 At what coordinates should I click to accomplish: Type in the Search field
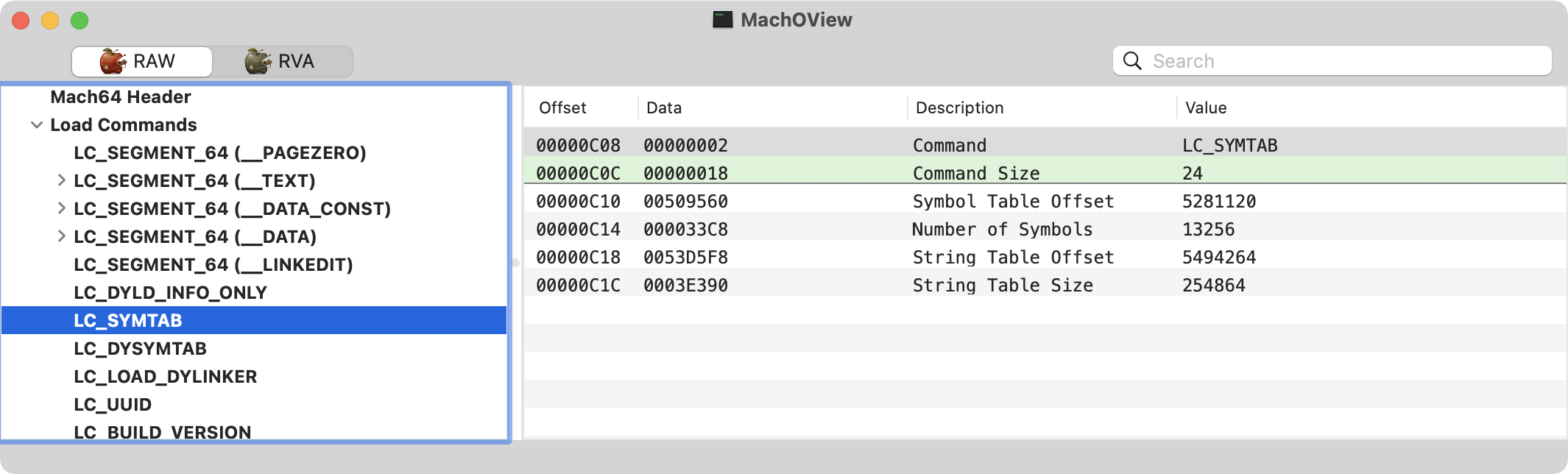click(1340, 61)
